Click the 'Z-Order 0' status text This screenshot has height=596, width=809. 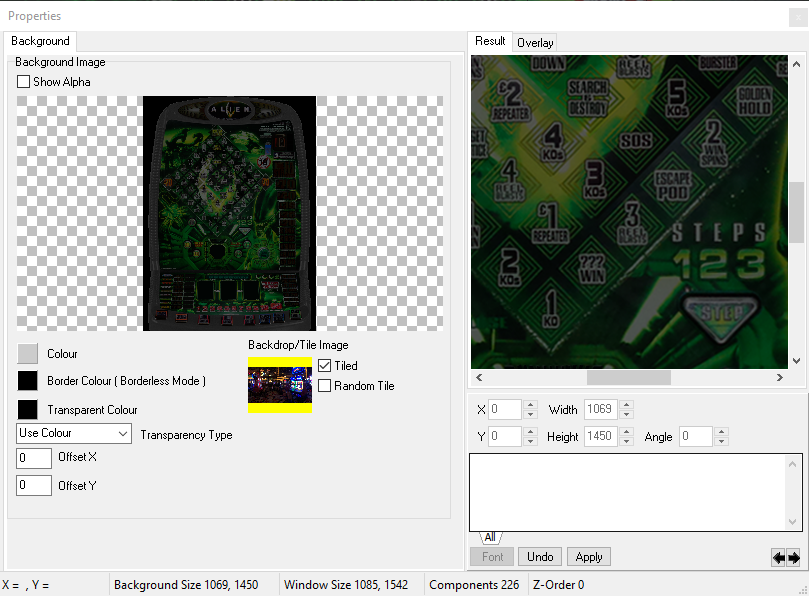tap(558, 585)
